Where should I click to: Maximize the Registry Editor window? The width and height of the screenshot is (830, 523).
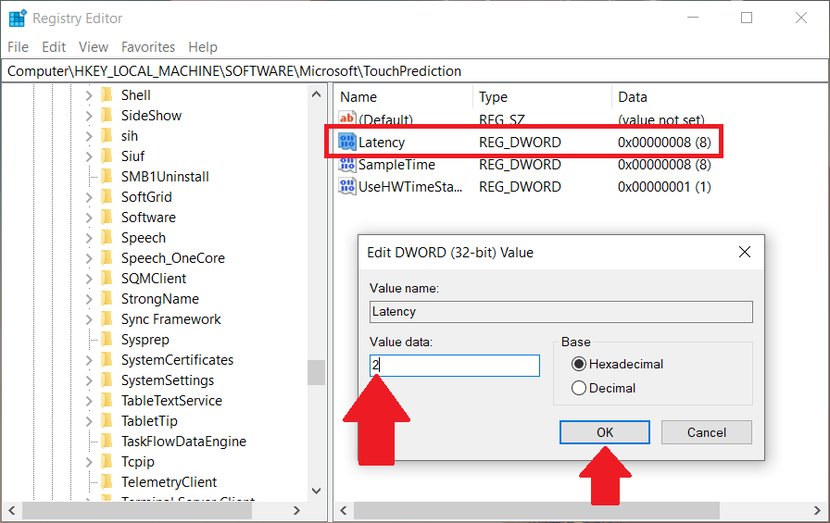(746, 18)
